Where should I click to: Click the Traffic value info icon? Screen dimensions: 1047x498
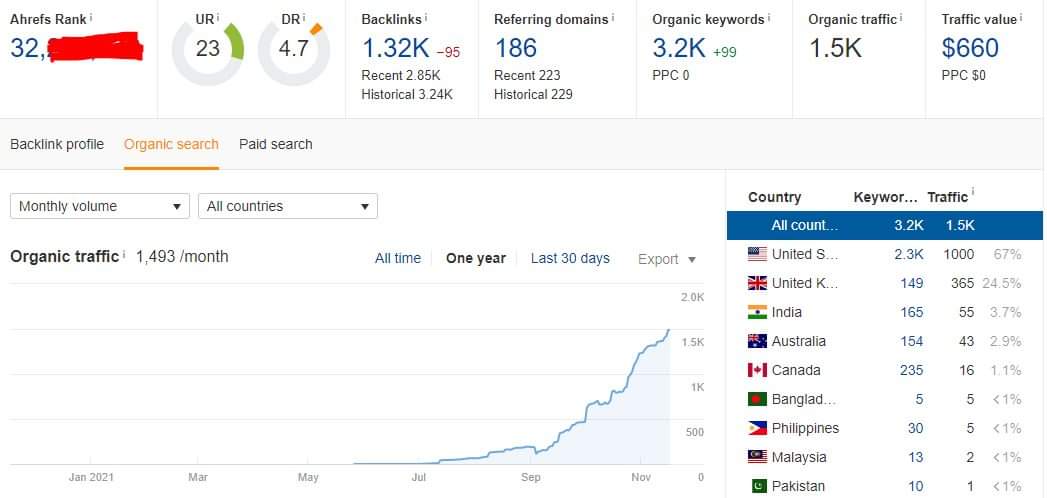coord(1021,17)
